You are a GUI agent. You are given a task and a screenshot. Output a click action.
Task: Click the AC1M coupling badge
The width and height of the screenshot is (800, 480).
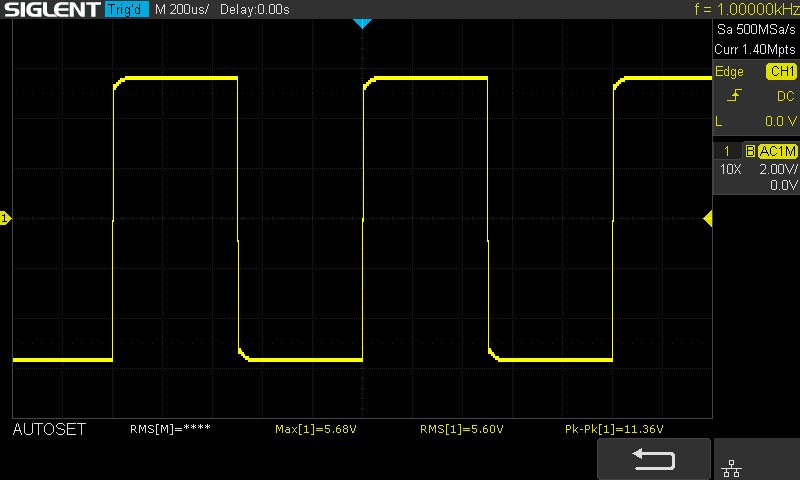777,151
